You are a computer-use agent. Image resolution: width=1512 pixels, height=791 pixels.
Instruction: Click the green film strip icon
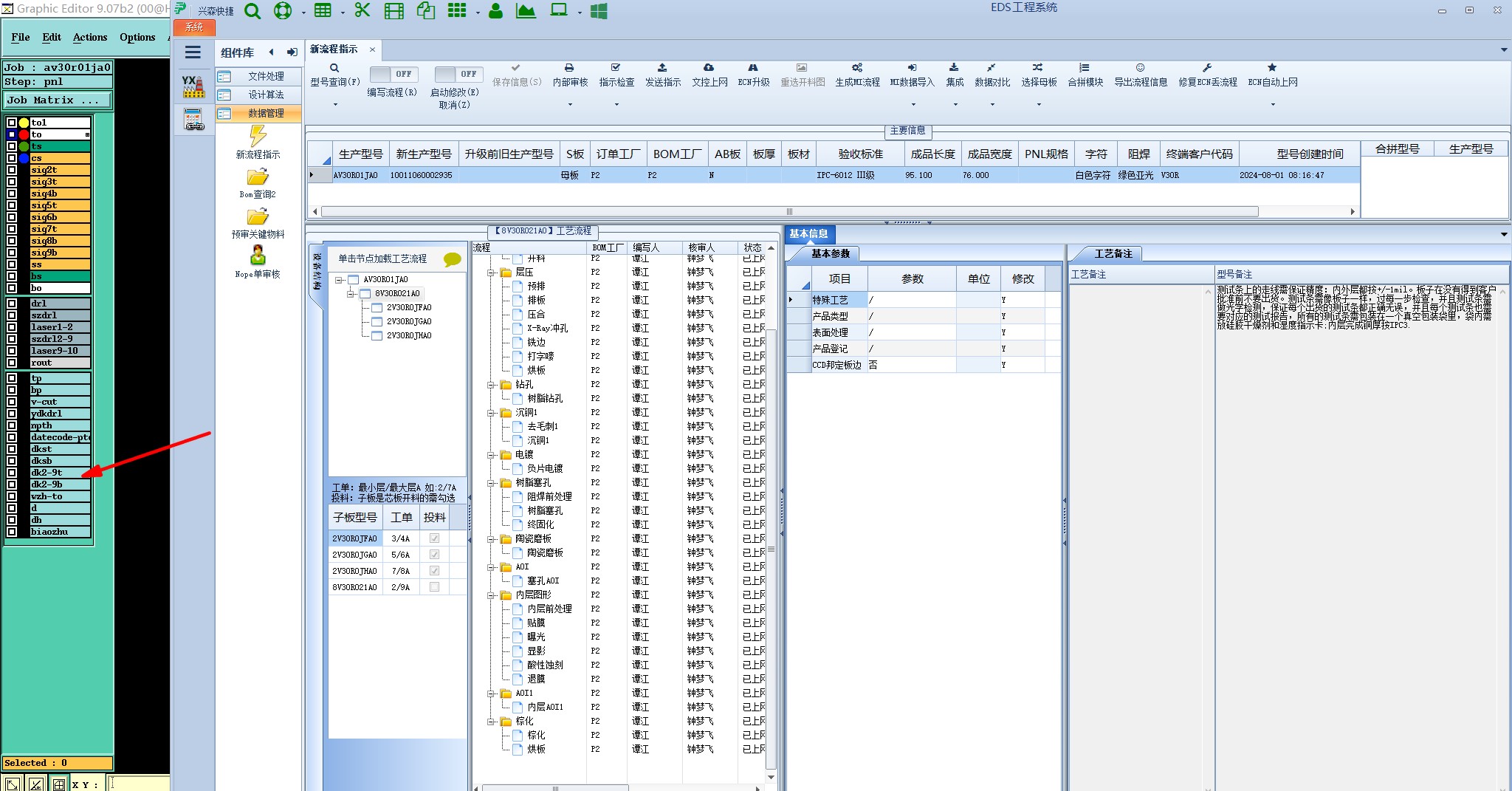pyautogui.click(x=394, y=11)
